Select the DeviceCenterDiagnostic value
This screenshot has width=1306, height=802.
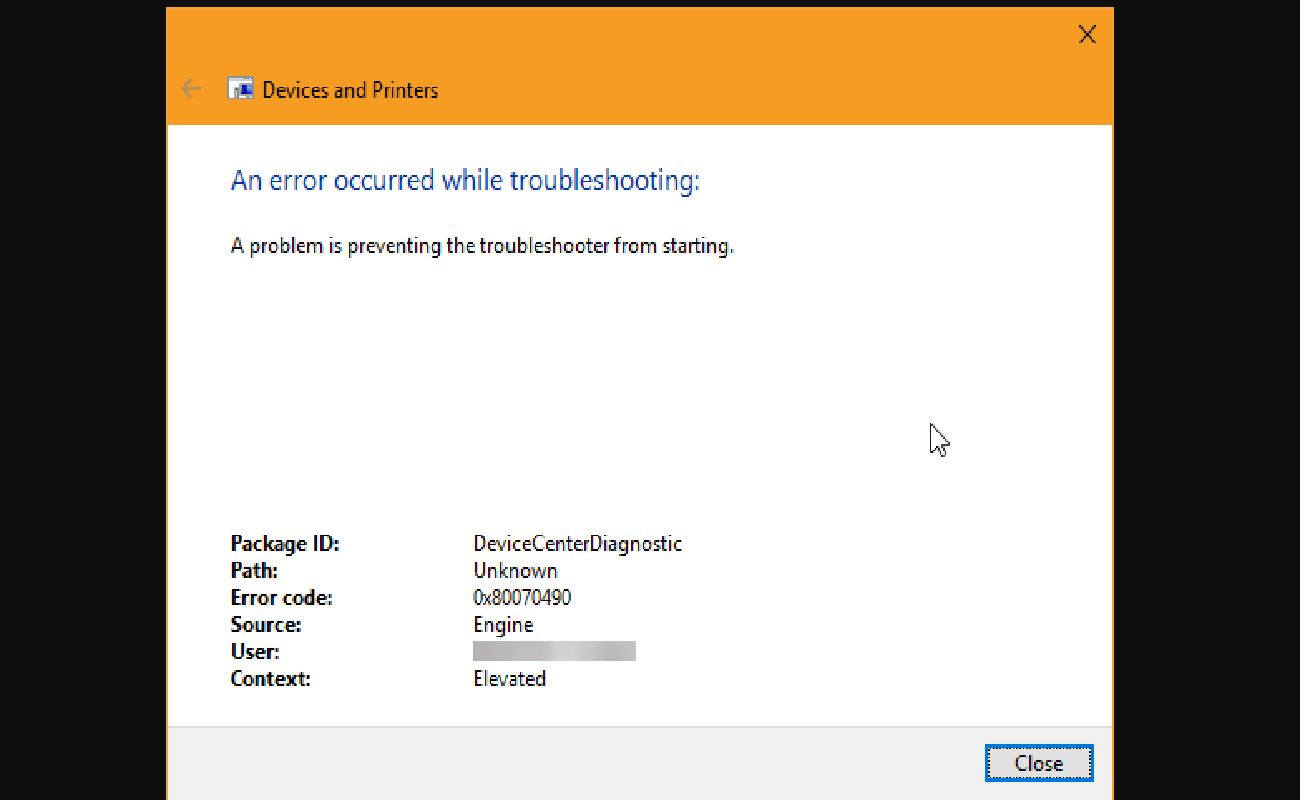[578, 543]
